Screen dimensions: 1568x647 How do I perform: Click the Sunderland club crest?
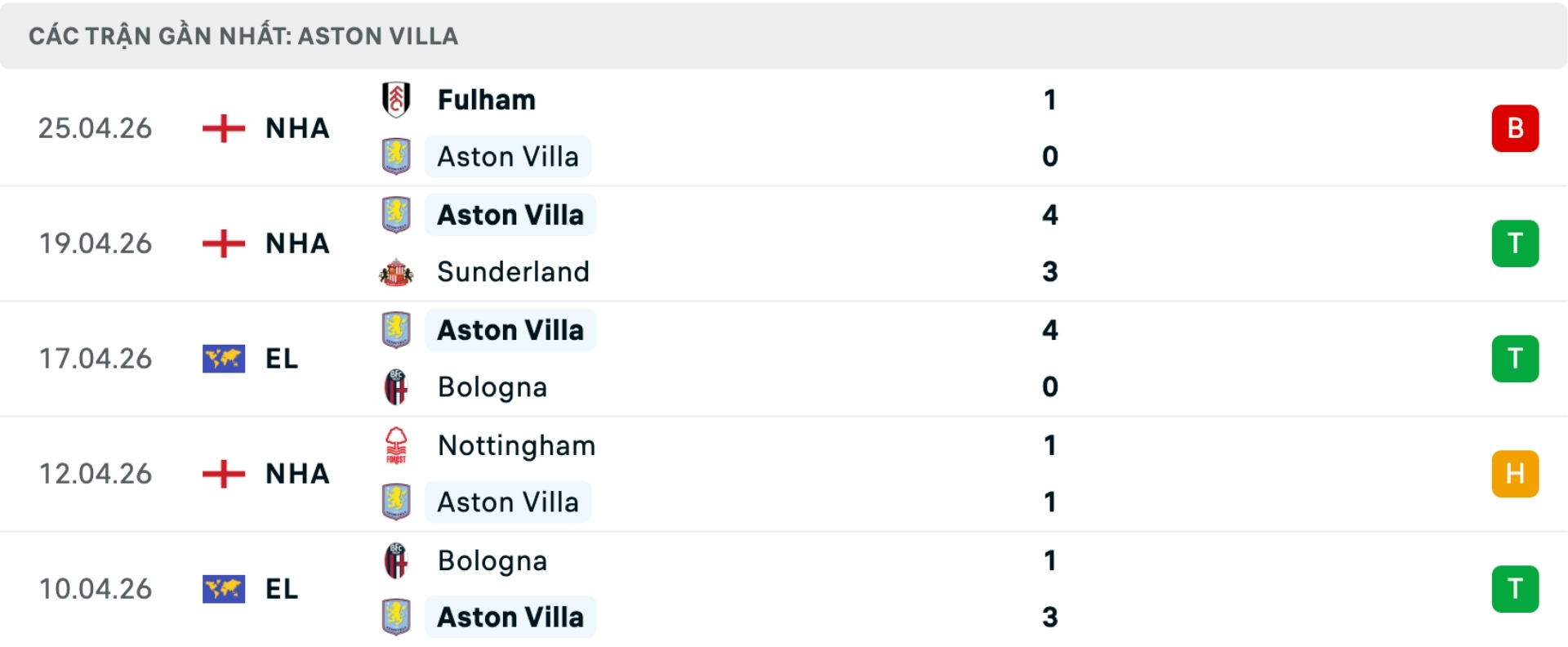(x=396, y=272)
